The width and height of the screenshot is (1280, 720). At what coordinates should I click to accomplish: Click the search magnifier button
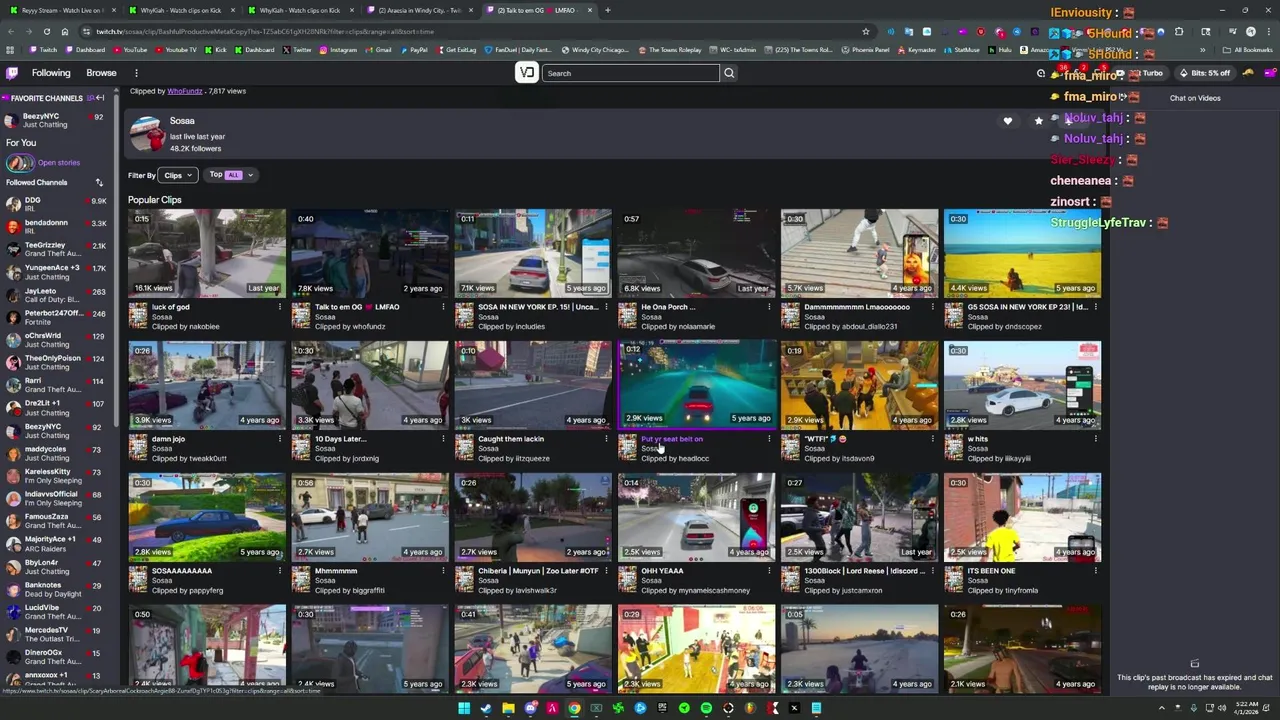(x=729, y=73)
